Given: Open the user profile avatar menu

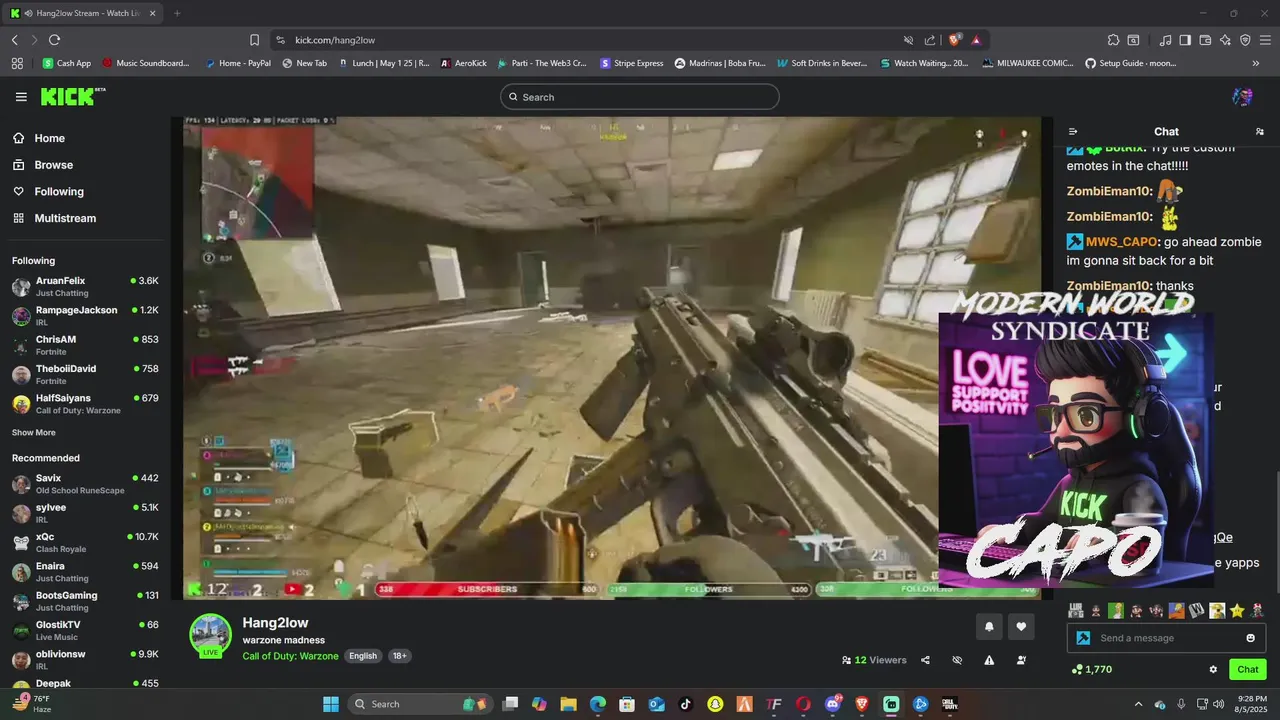Looking at the screenshot, I should tap(1243, 97).
